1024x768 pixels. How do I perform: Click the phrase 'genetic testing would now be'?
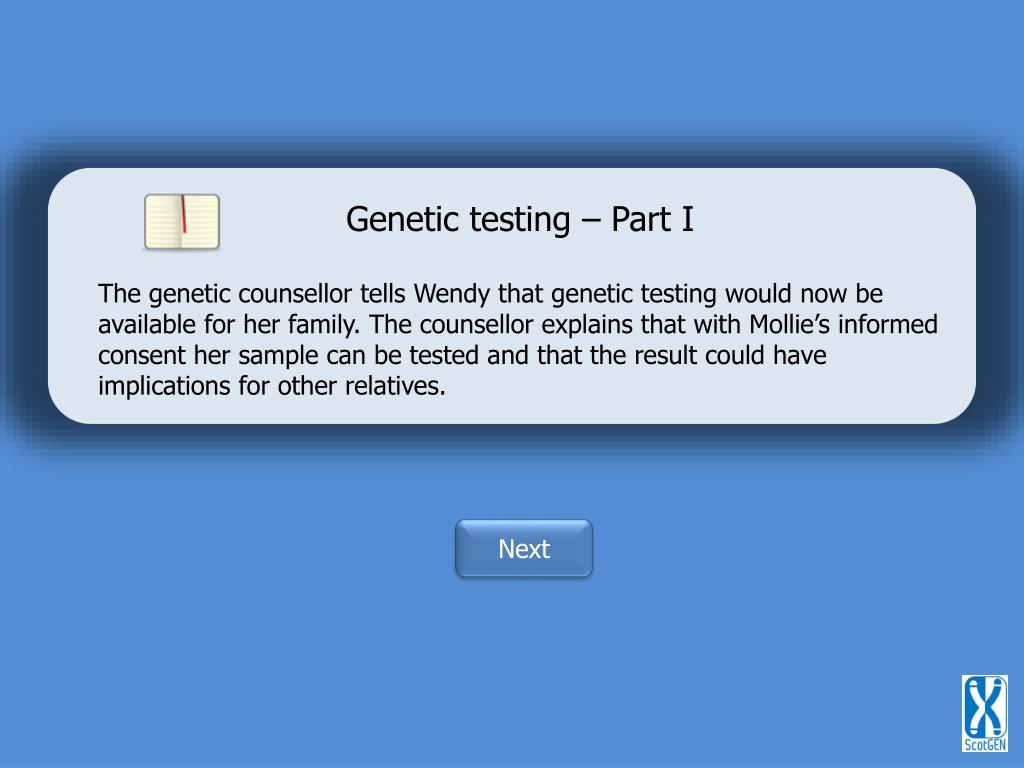point(717,294)
